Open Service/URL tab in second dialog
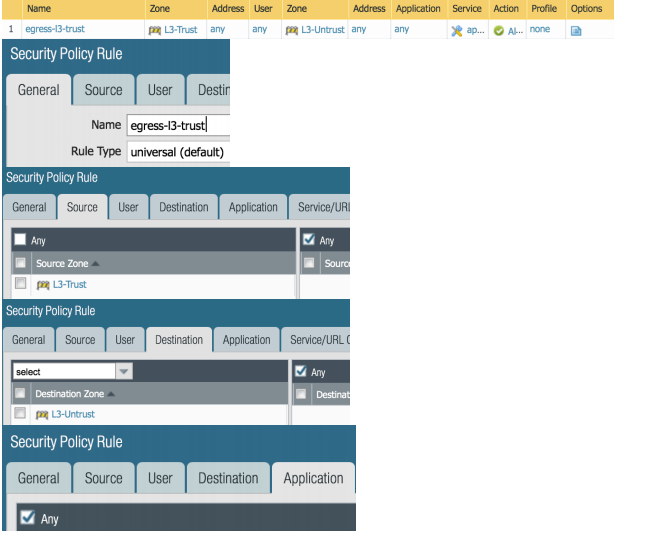The width and height of the screenshot is (654, 546). coord(319,207)
